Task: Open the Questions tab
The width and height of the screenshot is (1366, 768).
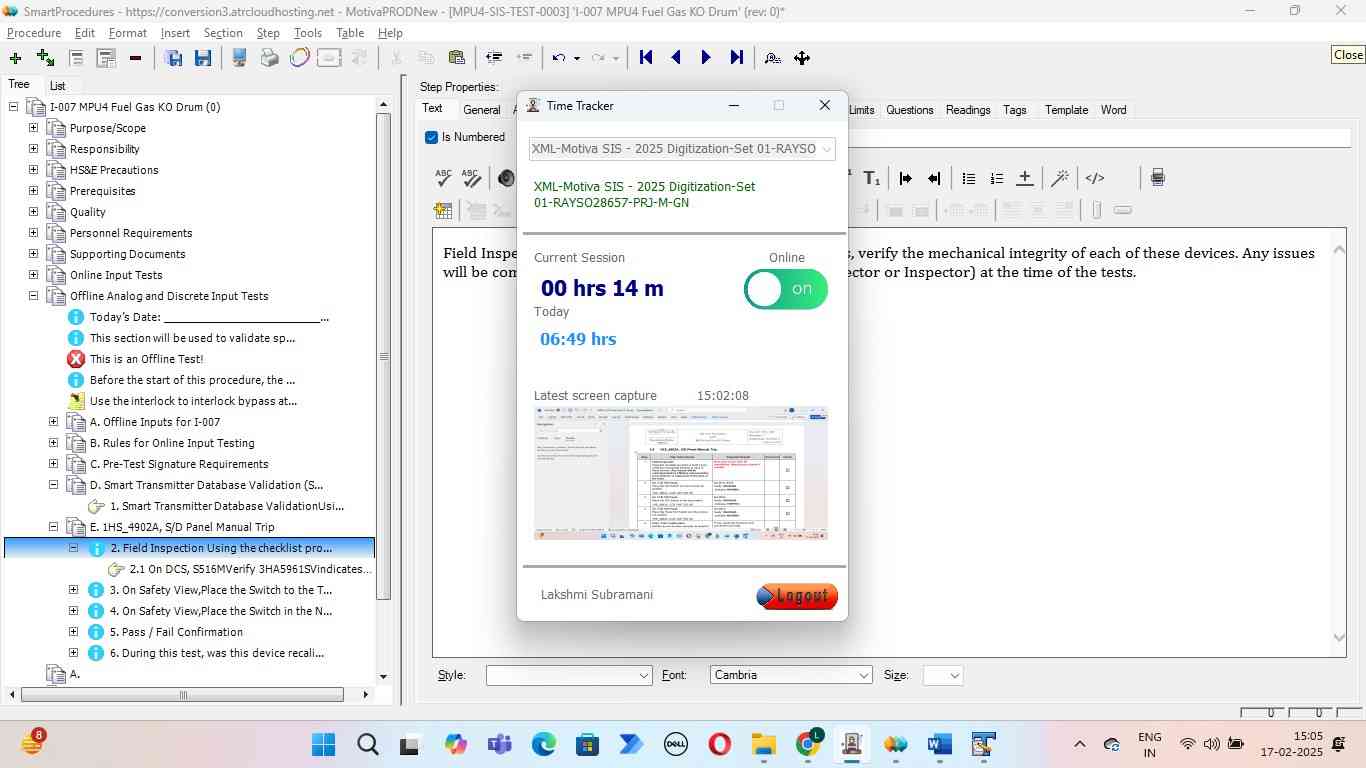Action: (x=910, y=110)
